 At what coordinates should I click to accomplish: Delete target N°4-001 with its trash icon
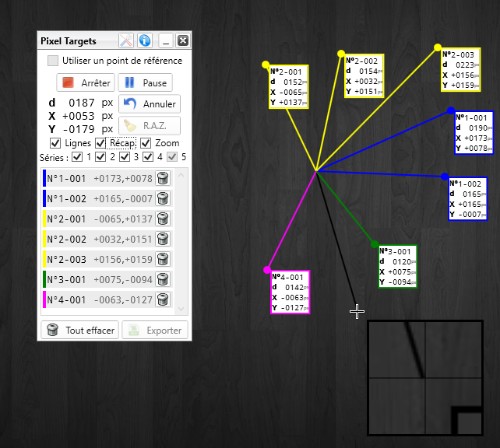coord(163,300)
